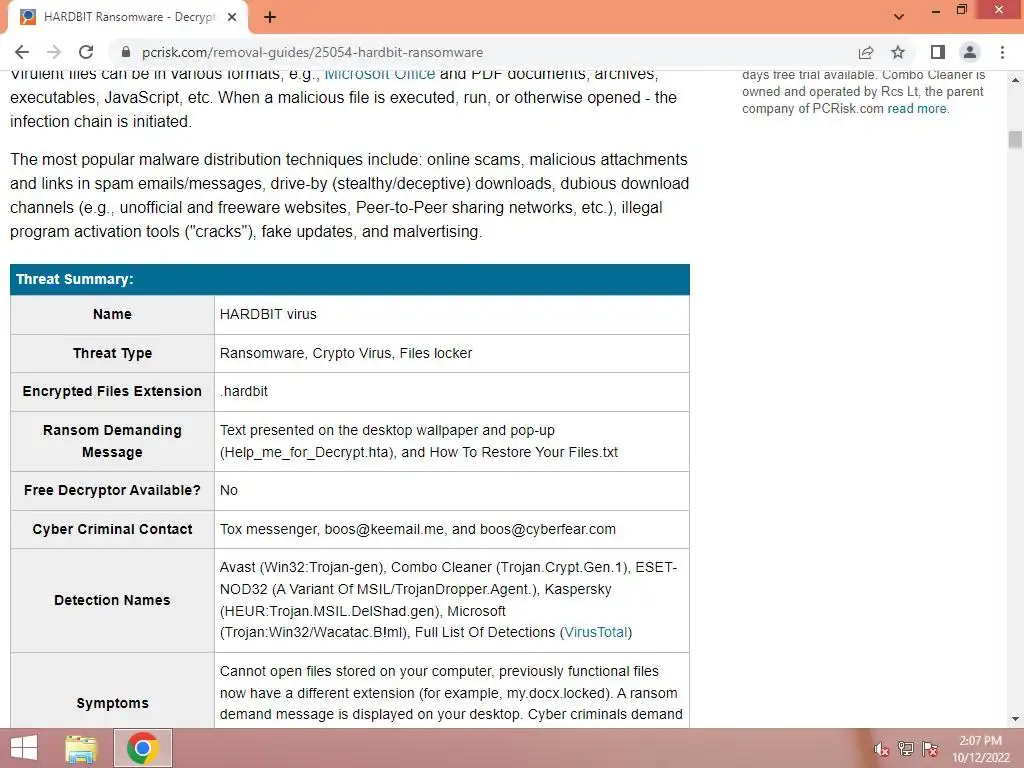Click the 'Name' row label
1024x768 pixels.
112,314
